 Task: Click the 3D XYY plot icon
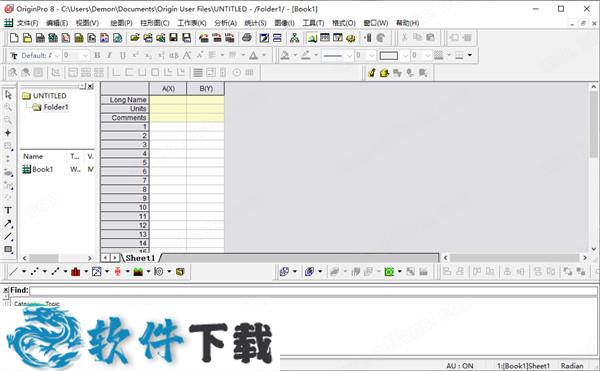284,272
